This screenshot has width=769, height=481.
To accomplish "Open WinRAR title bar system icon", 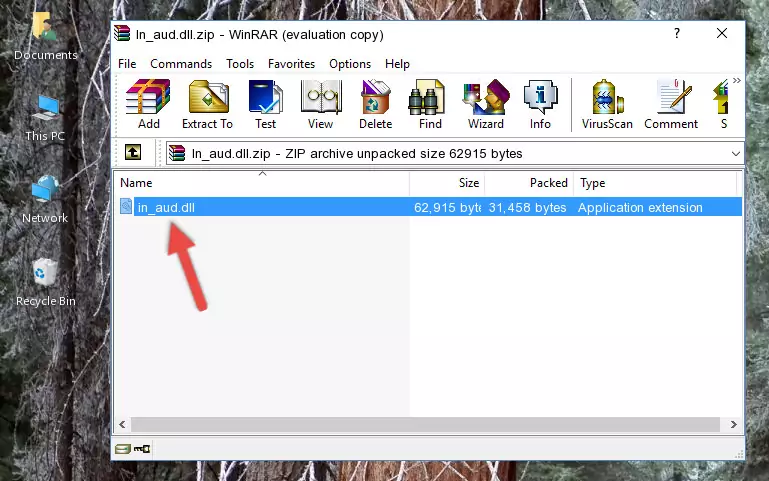I will point(122,33).
